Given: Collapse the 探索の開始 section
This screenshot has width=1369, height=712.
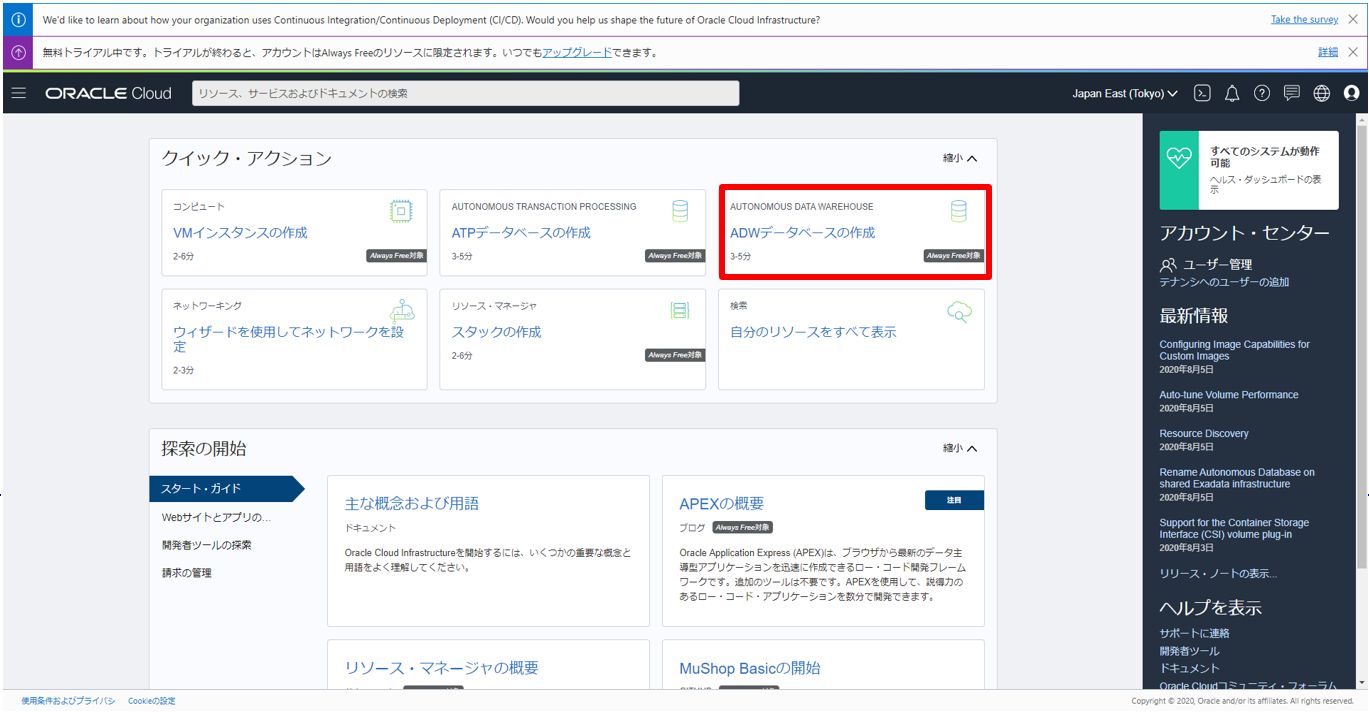Looking at the screenshot, I should point(959,449).
